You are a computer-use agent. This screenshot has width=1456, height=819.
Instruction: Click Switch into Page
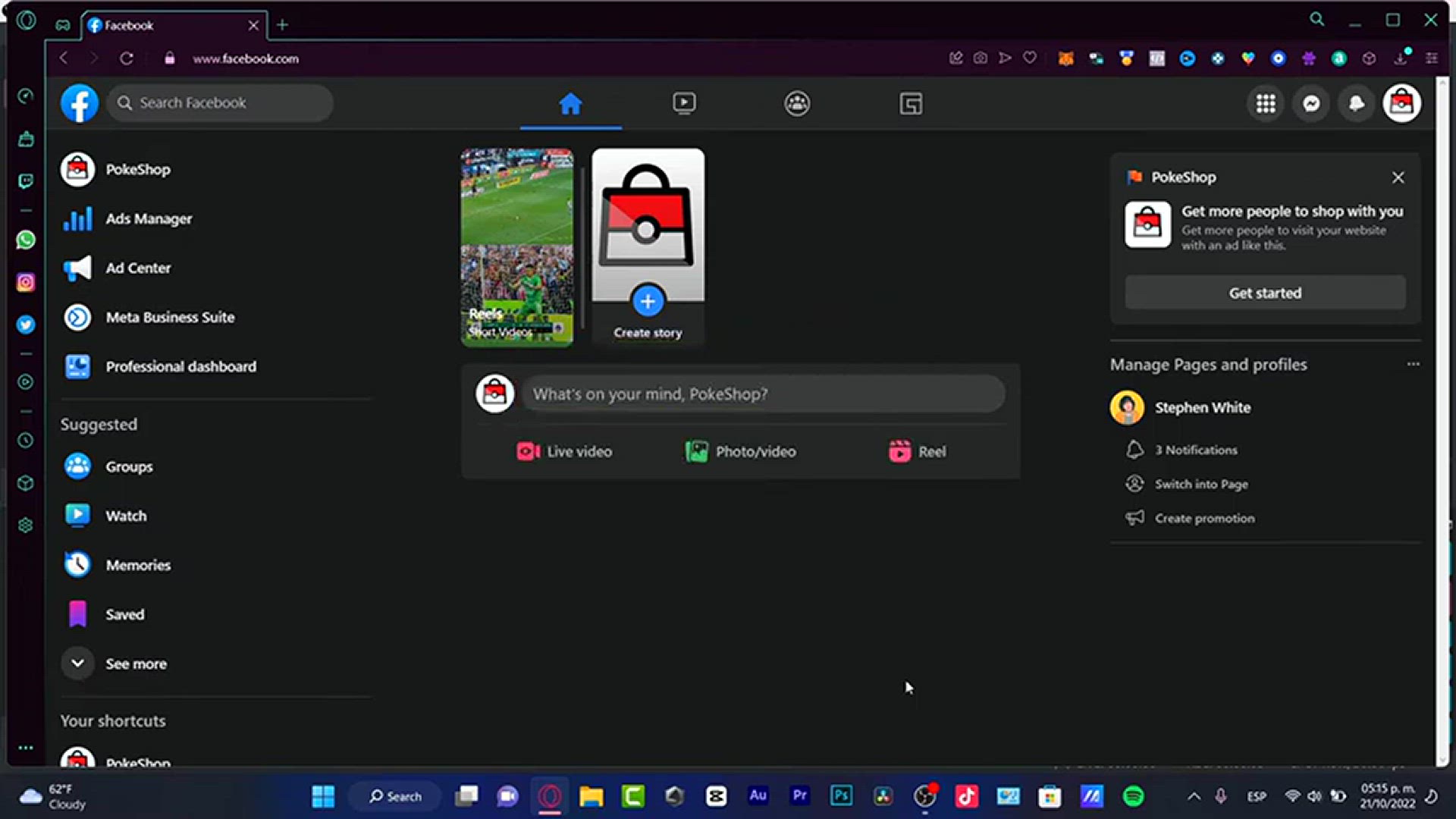click(1201, 484)
